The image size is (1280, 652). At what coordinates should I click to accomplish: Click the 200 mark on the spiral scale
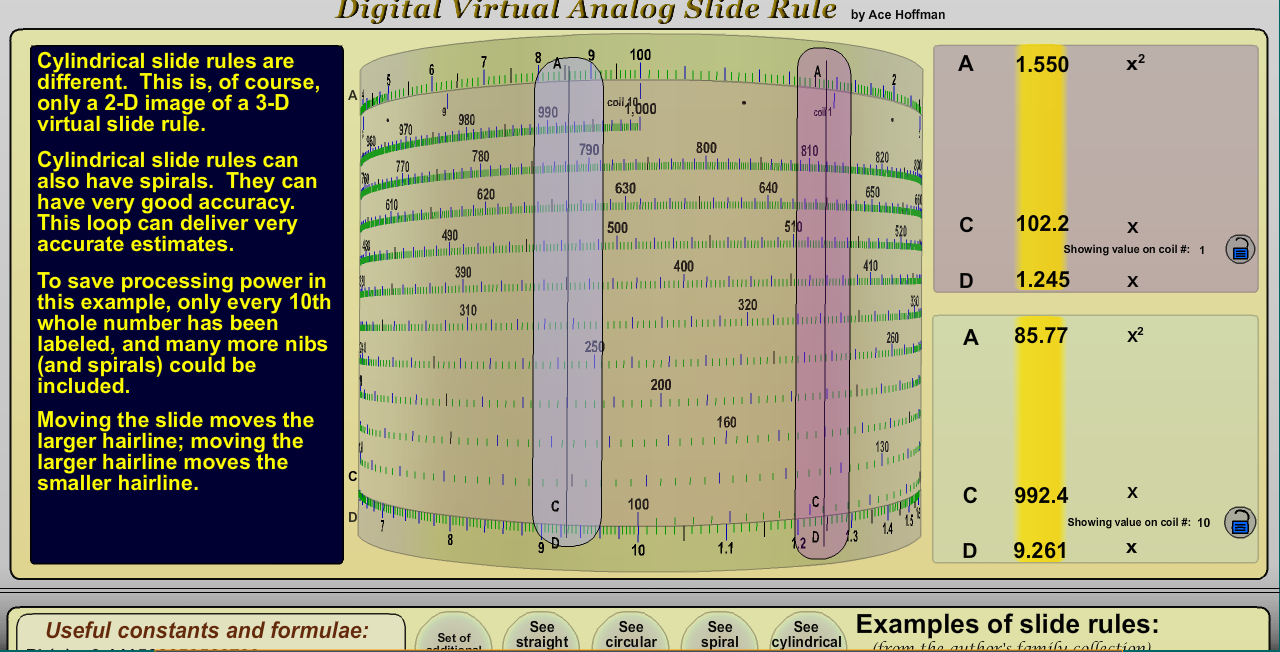660,385
